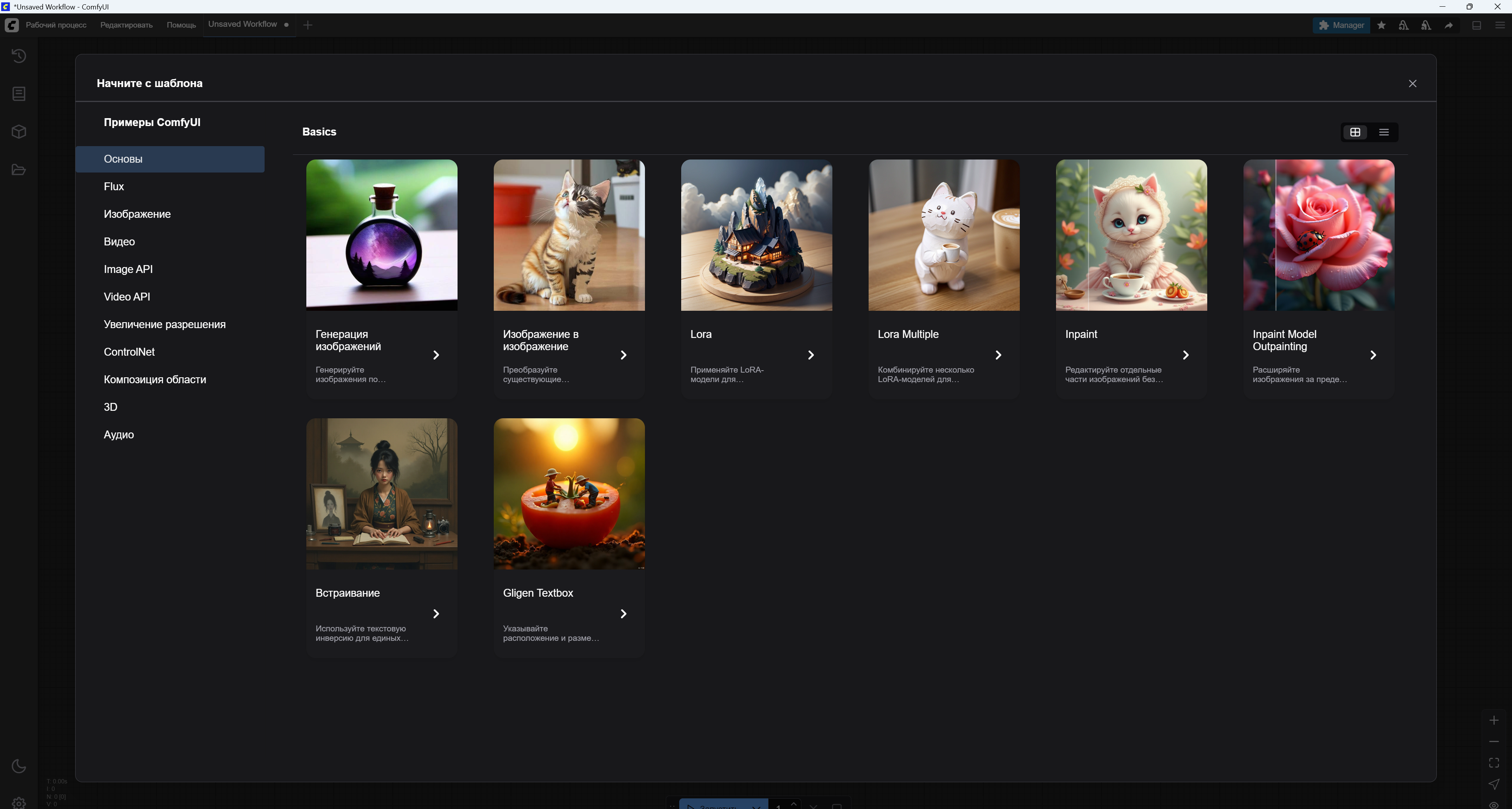
Task: Click the share arrow icon in toolbar
Action: tap(1449, 25)
